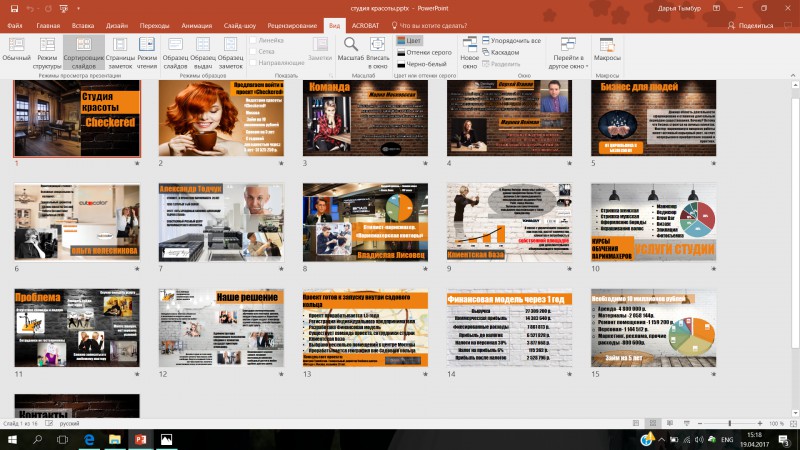Open Slide Master (Образец слайдов)

175,53
